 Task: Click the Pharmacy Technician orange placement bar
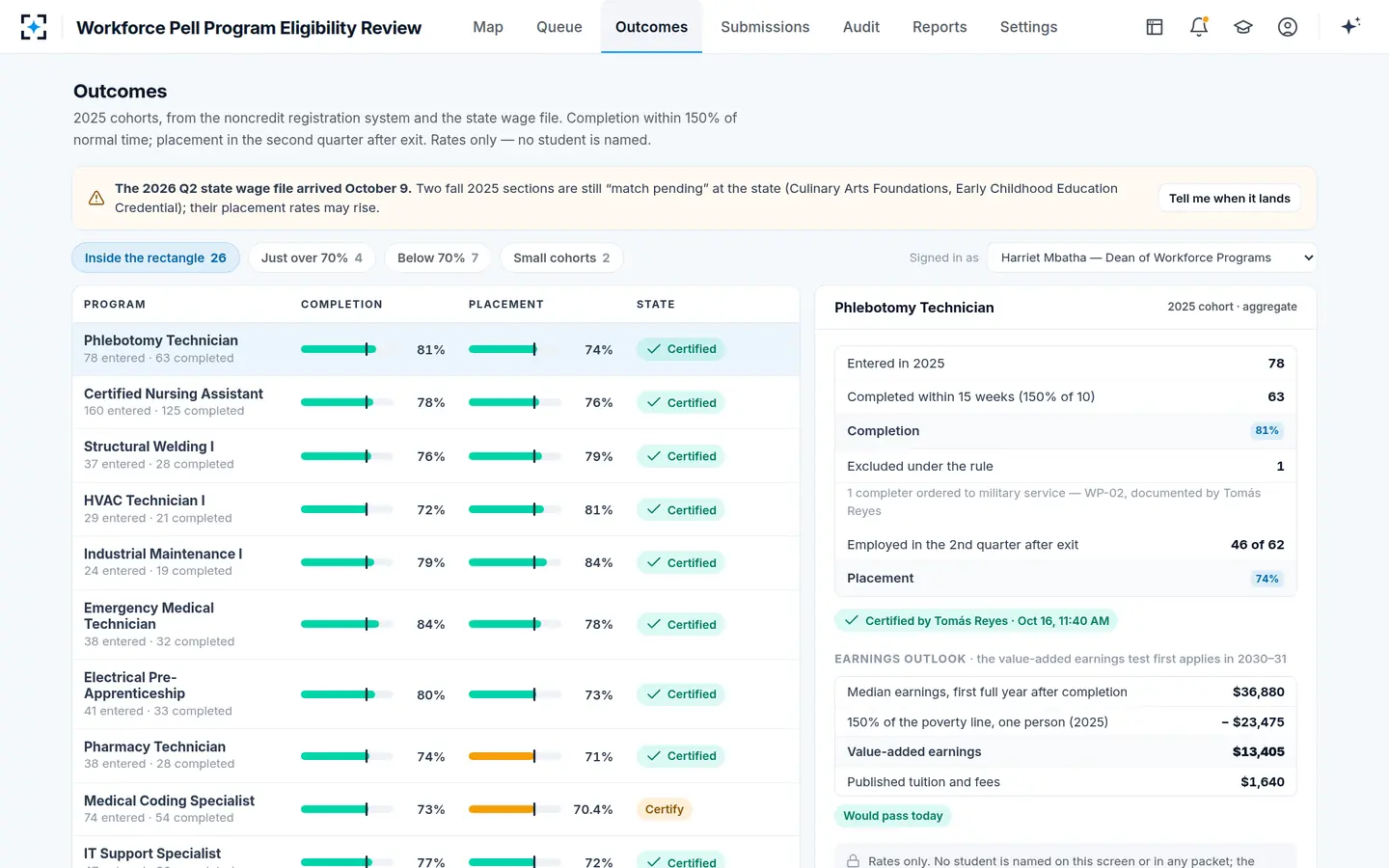coord(502,756)
